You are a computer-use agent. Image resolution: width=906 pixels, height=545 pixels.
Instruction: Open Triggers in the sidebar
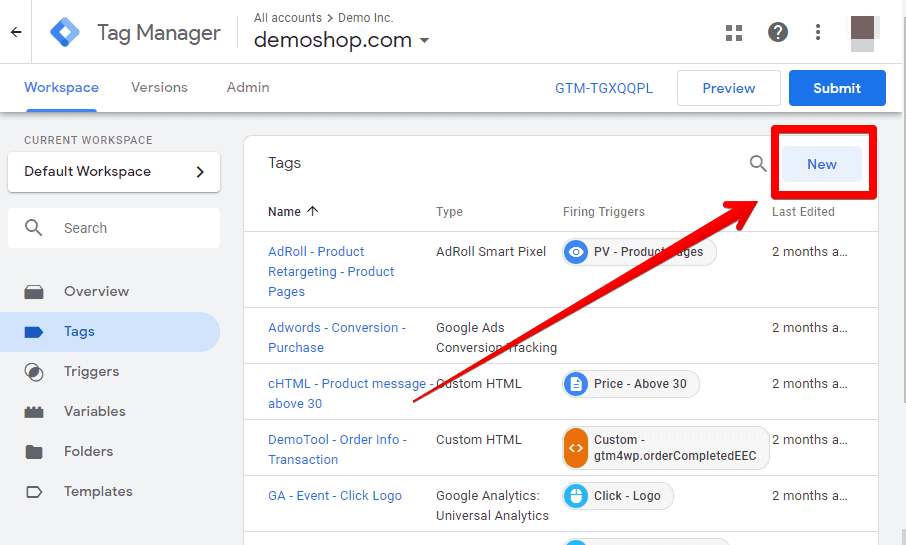click(x=91, y=372)
